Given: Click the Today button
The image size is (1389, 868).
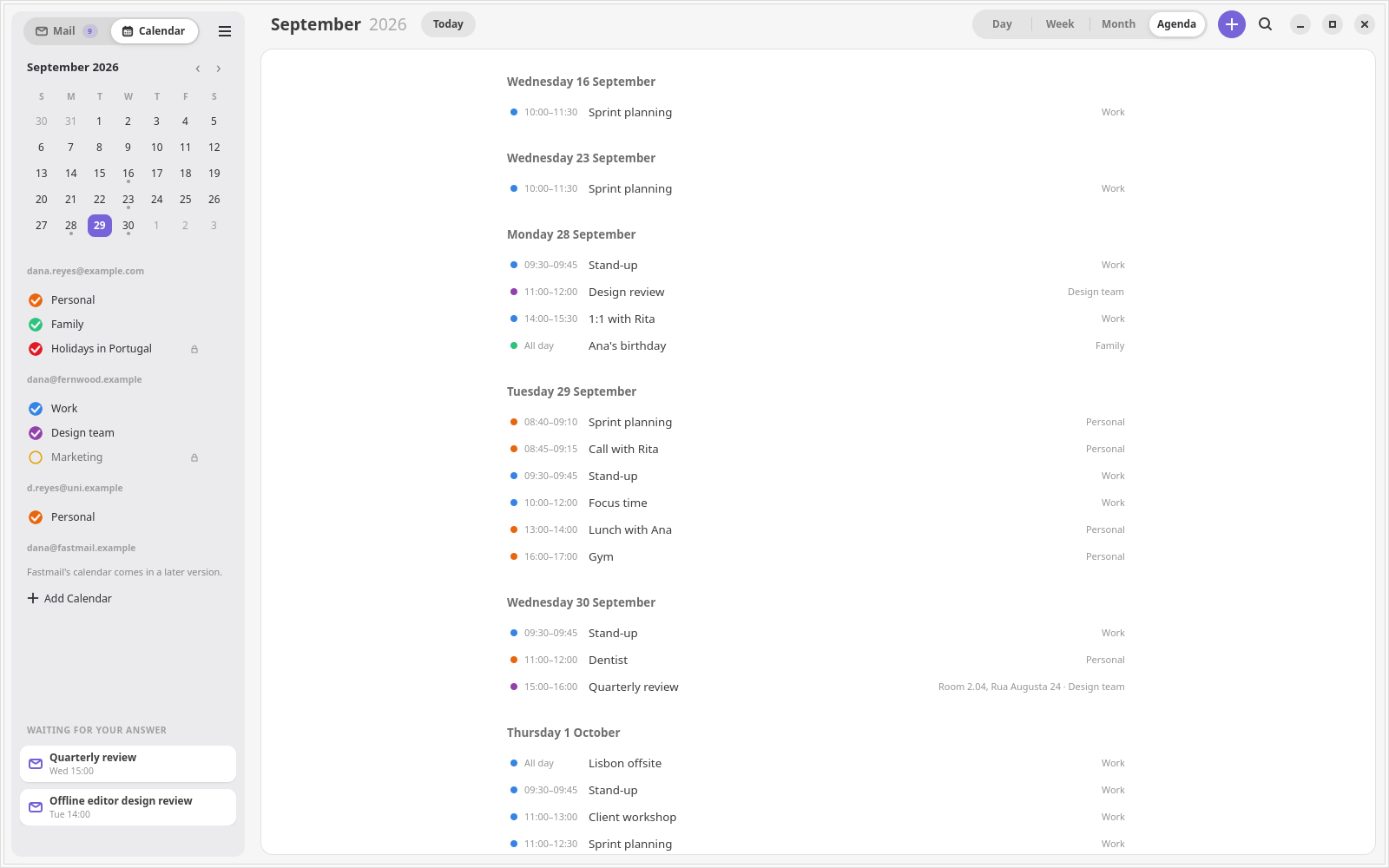Looking at the screenshot, I should [448, 24].
